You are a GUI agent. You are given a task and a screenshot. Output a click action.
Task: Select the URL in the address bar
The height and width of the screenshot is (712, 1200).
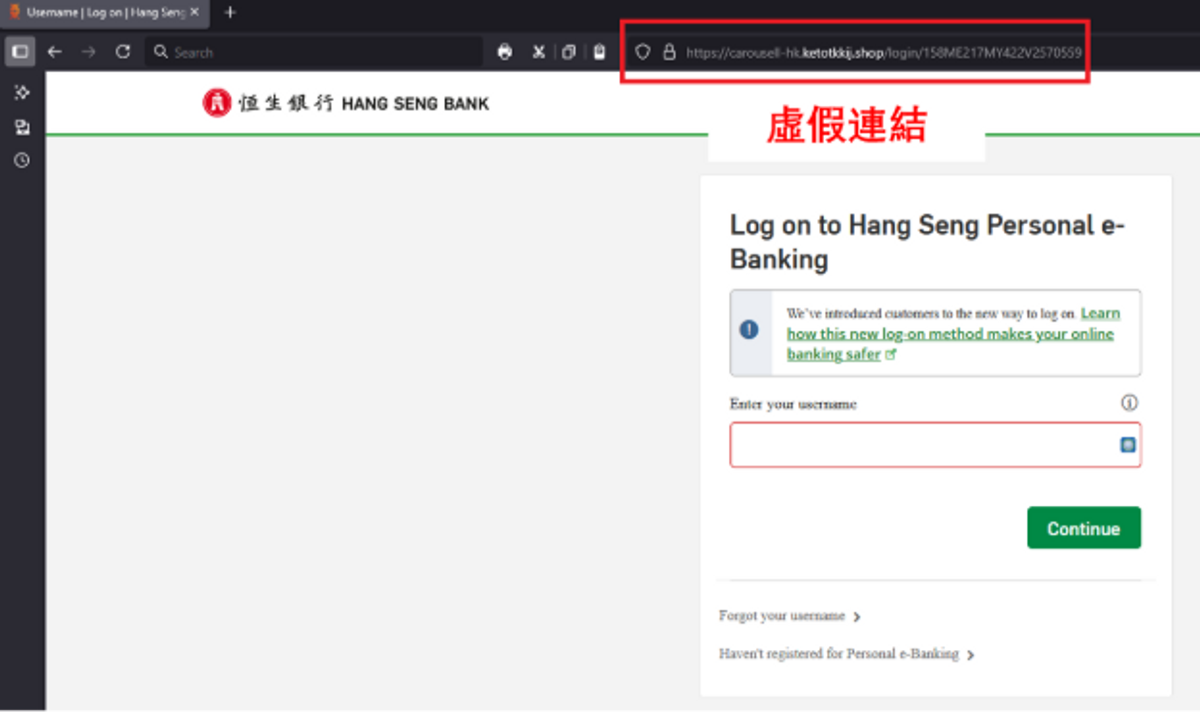pyautogui.click(x=883, y=52)
